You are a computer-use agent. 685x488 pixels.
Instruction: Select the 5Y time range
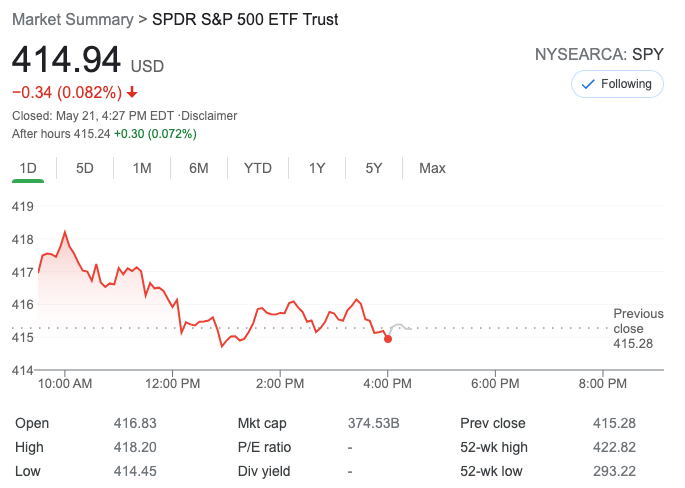point(374,168)
